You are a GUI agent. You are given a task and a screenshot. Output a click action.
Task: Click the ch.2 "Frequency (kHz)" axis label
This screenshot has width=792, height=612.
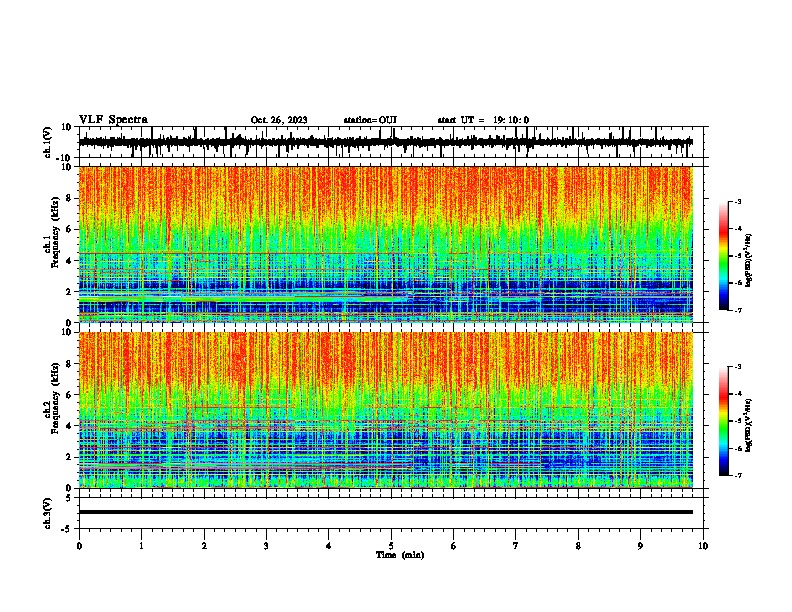tap(55, 398)
